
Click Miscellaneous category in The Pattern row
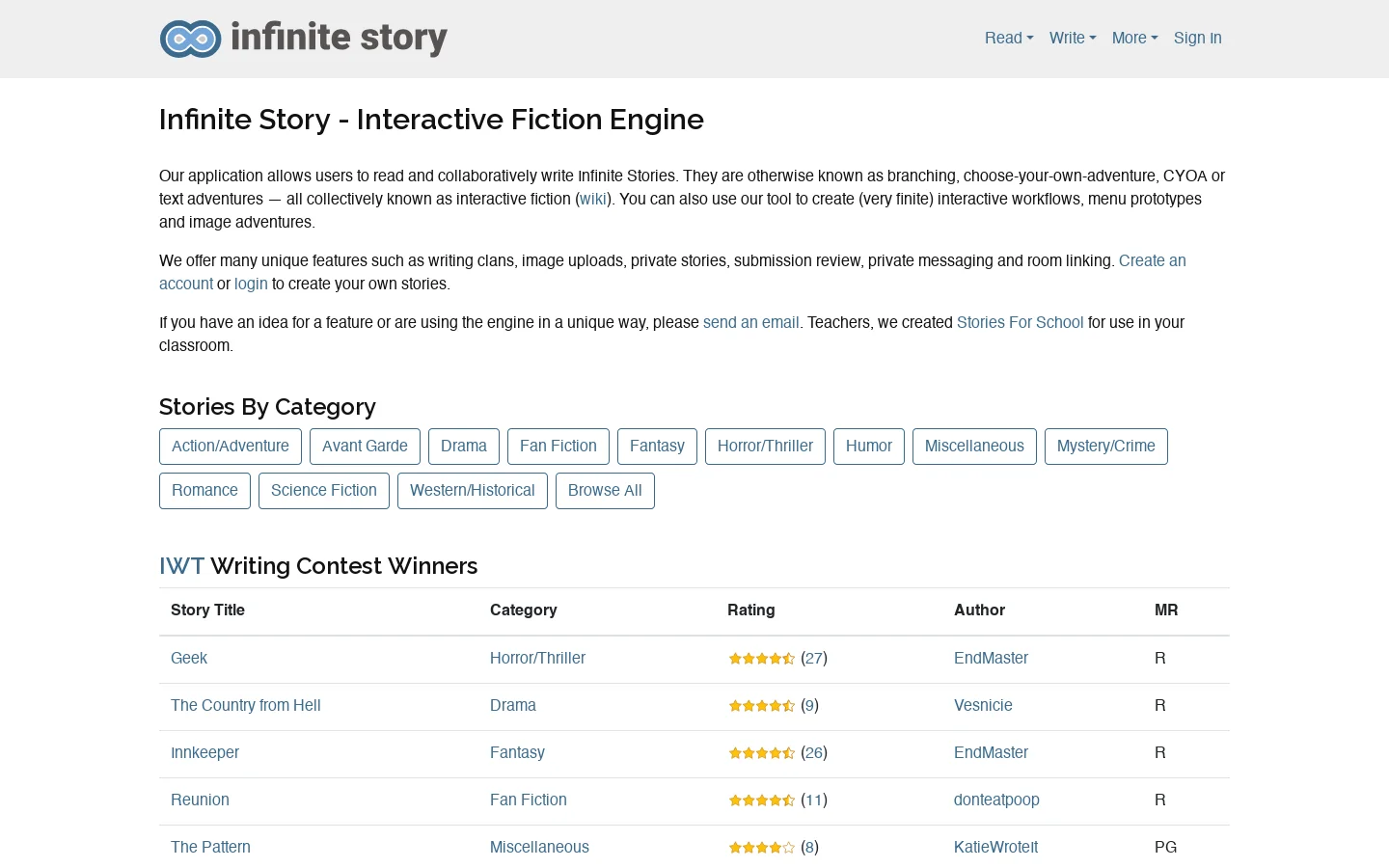pyautogui.click(x=539, y=847)
